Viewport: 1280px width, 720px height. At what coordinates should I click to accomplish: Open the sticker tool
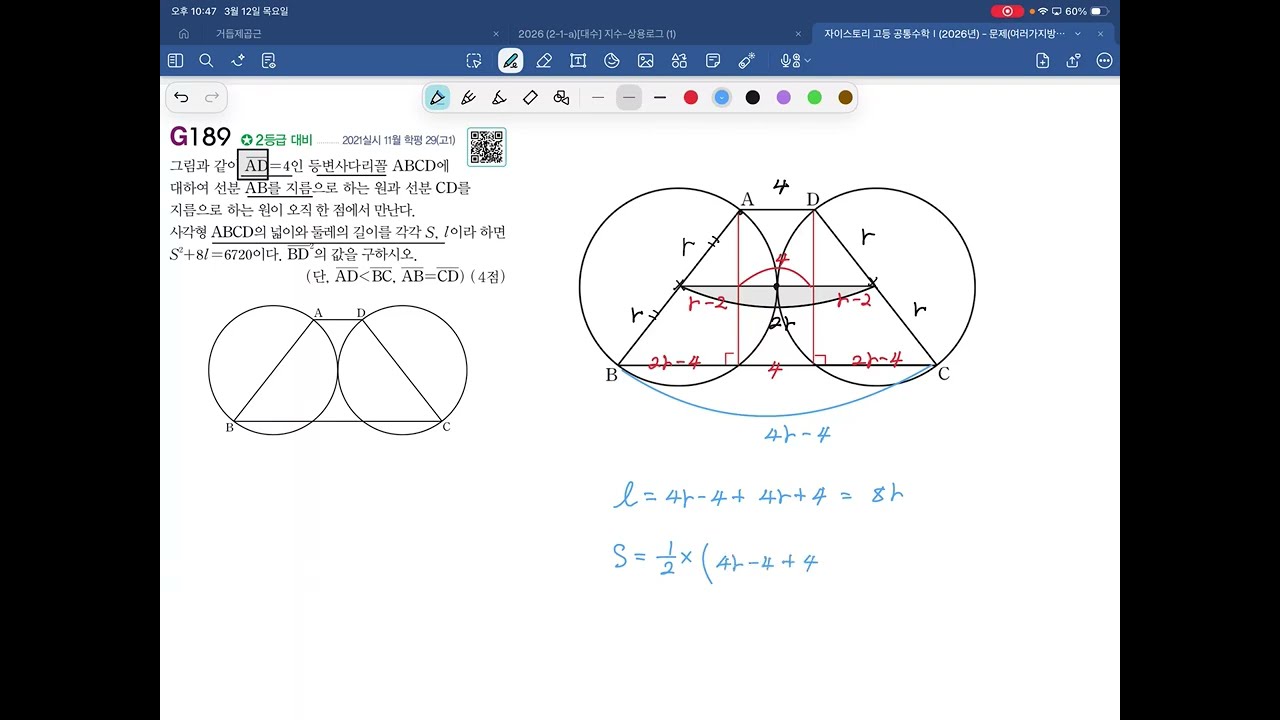click(x=612, y=61)
